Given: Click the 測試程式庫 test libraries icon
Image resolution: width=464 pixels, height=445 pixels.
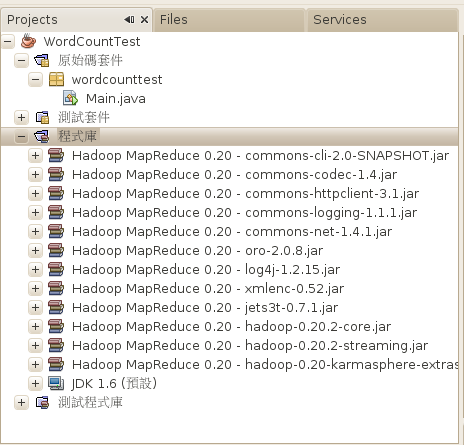Looking at the screenshot, I should 42,402.
